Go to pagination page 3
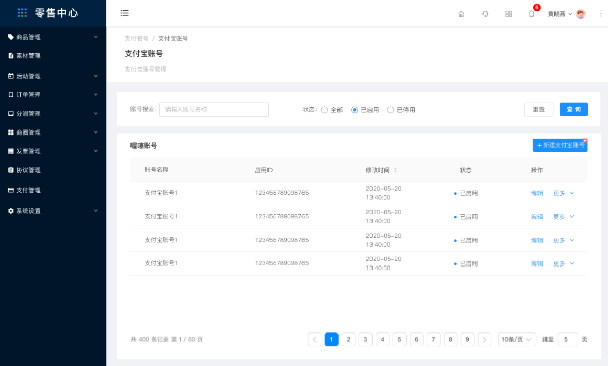 click(365, 339)
